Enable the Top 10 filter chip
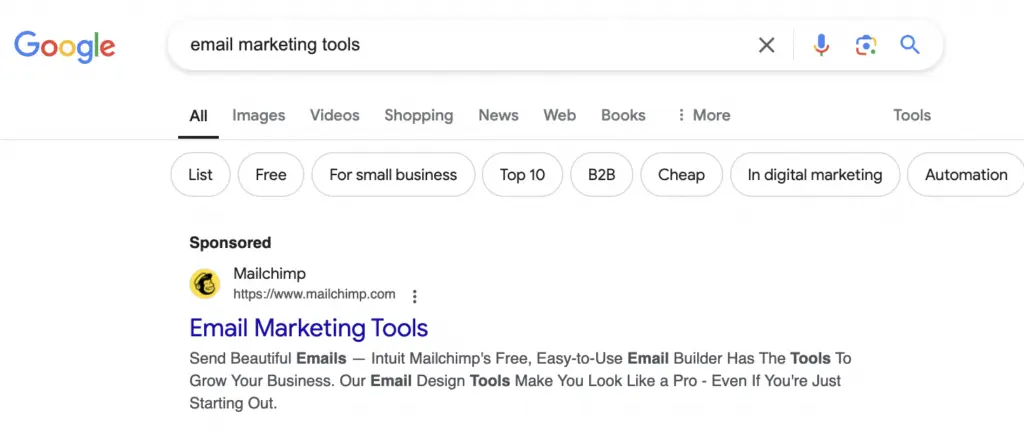 [x=522, y=175]
